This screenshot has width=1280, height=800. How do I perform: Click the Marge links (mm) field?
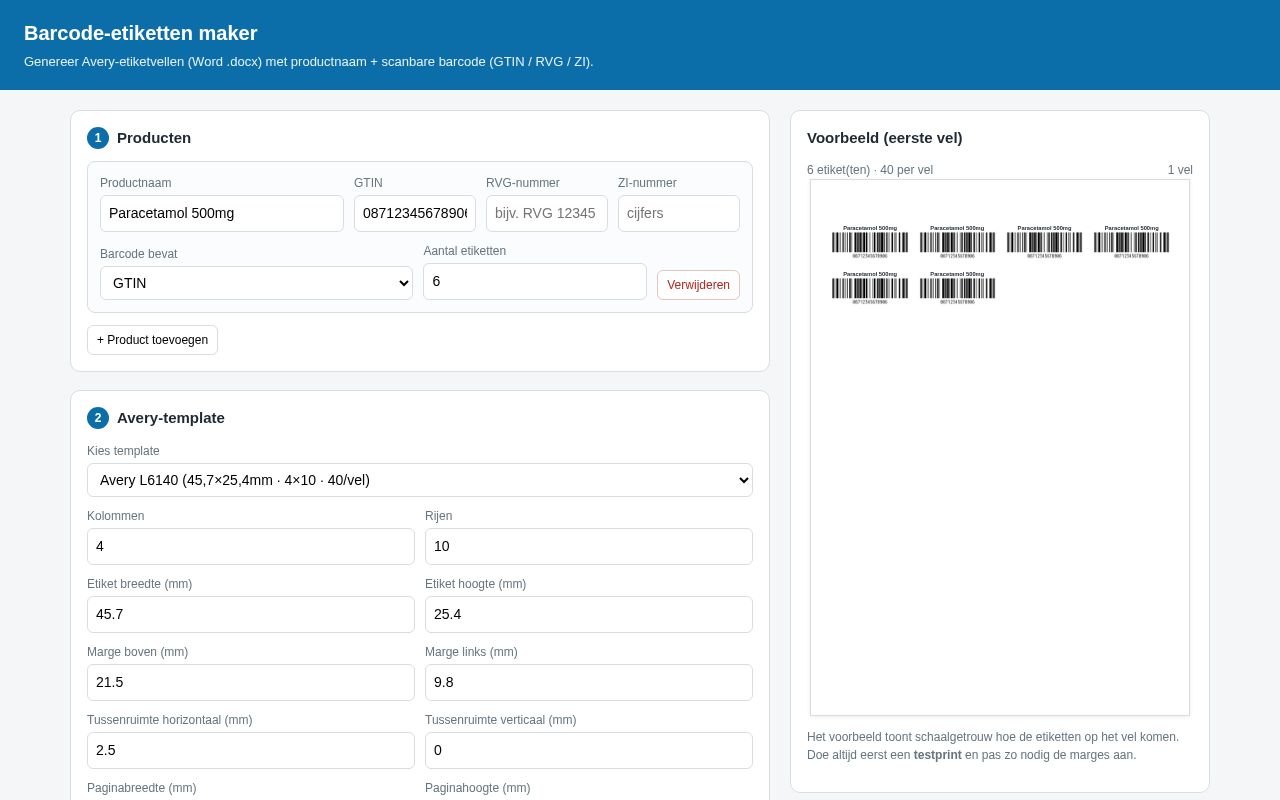coord(589,682)
